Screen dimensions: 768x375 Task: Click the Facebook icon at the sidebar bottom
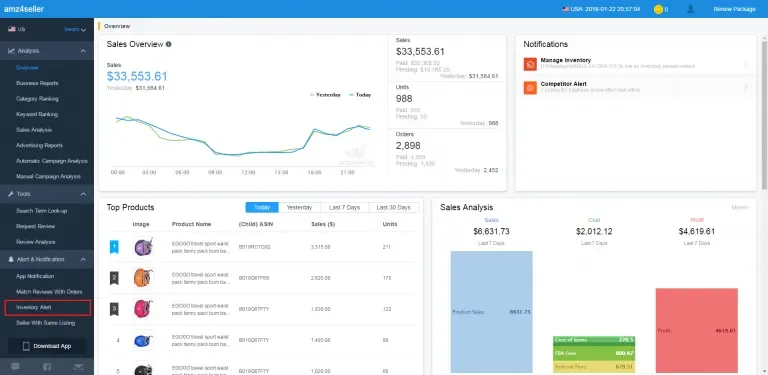47,366
